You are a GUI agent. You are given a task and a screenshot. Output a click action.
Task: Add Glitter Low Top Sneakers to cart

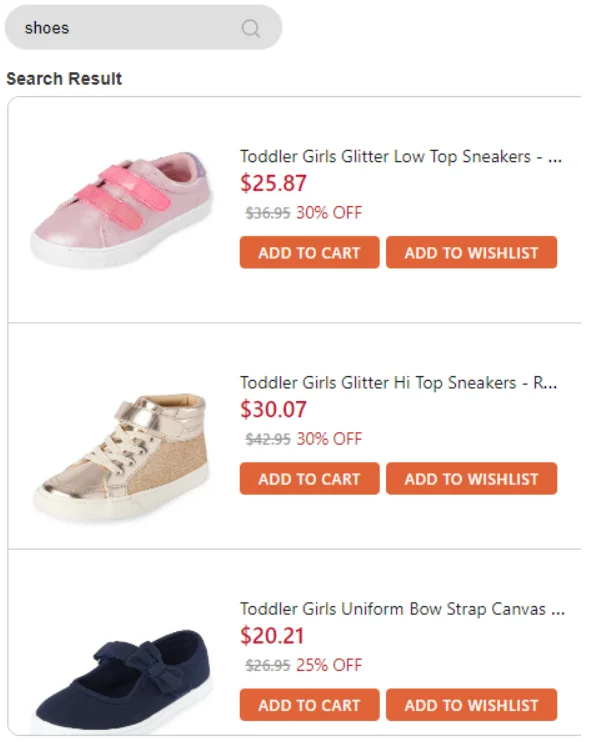coord(309,252)
